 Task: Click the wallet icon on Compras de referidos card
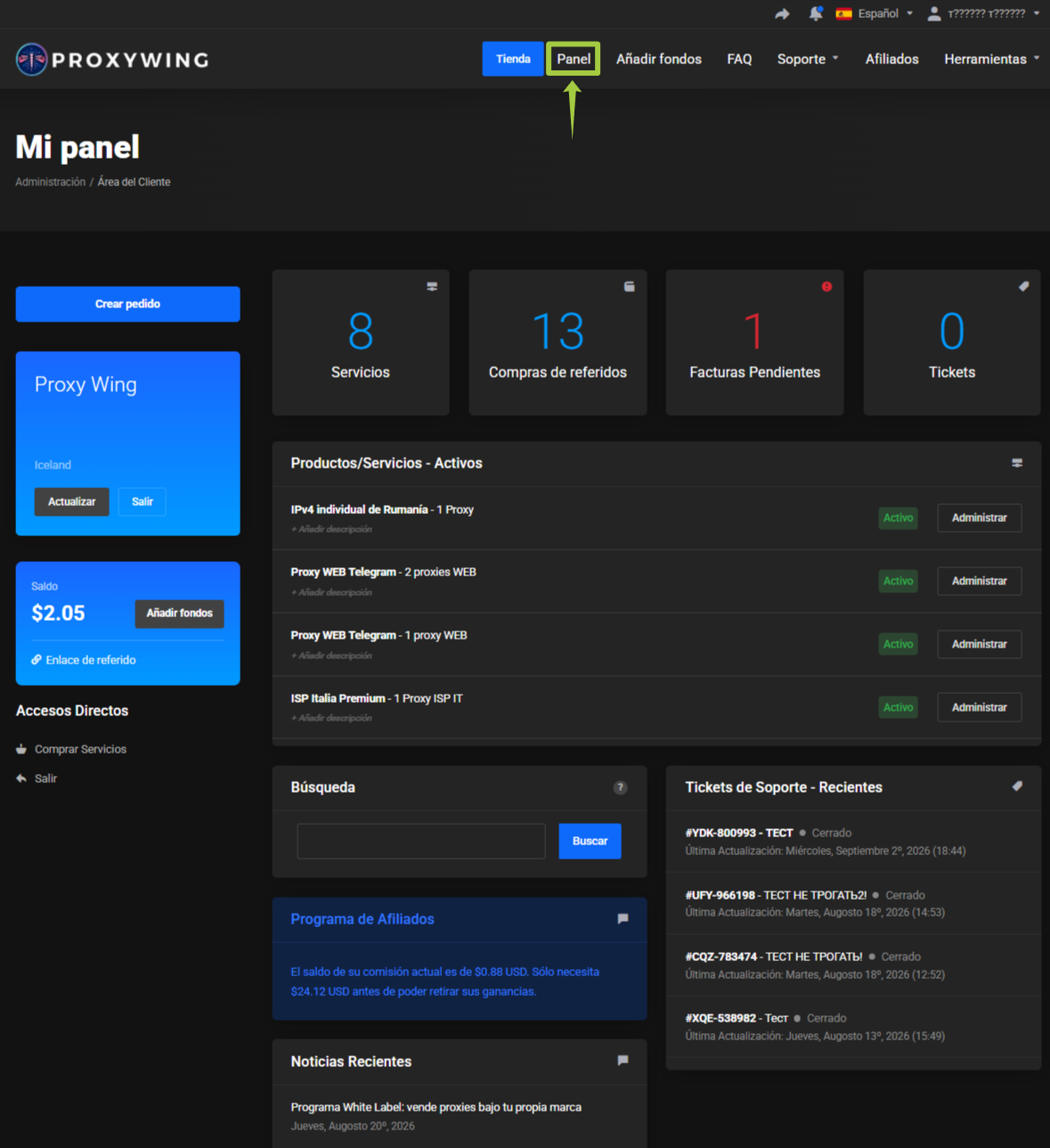click(x=630, y=287)
